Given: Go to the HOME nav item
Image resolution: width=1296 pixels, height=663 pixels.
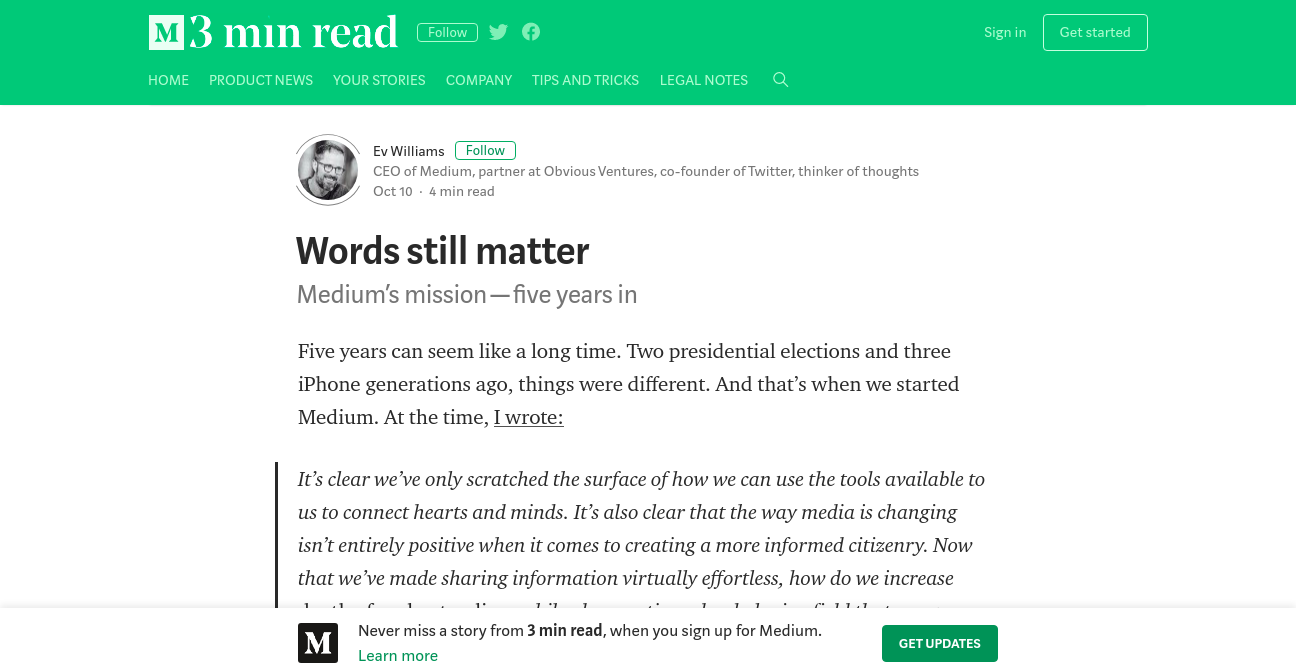Looking at the screenshot, I should tap(168, 80).
